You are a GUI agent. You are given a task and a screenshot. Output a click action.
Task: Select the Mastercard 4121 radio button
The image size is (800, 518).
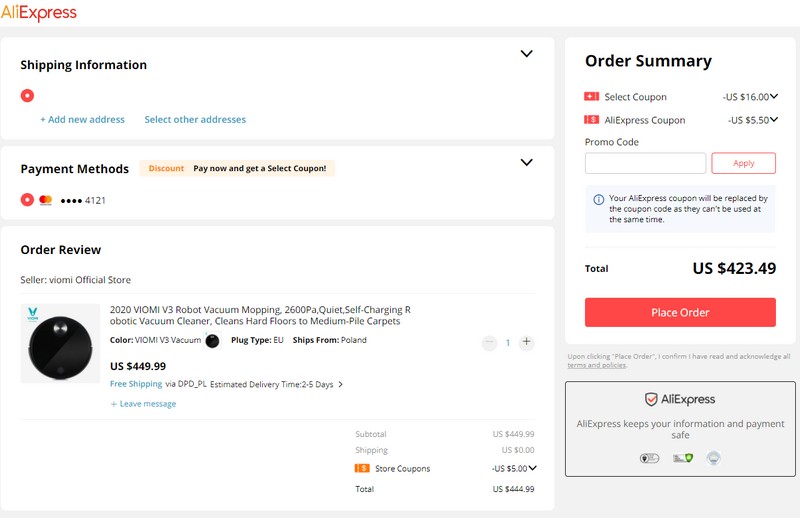[x=27, y=200]
